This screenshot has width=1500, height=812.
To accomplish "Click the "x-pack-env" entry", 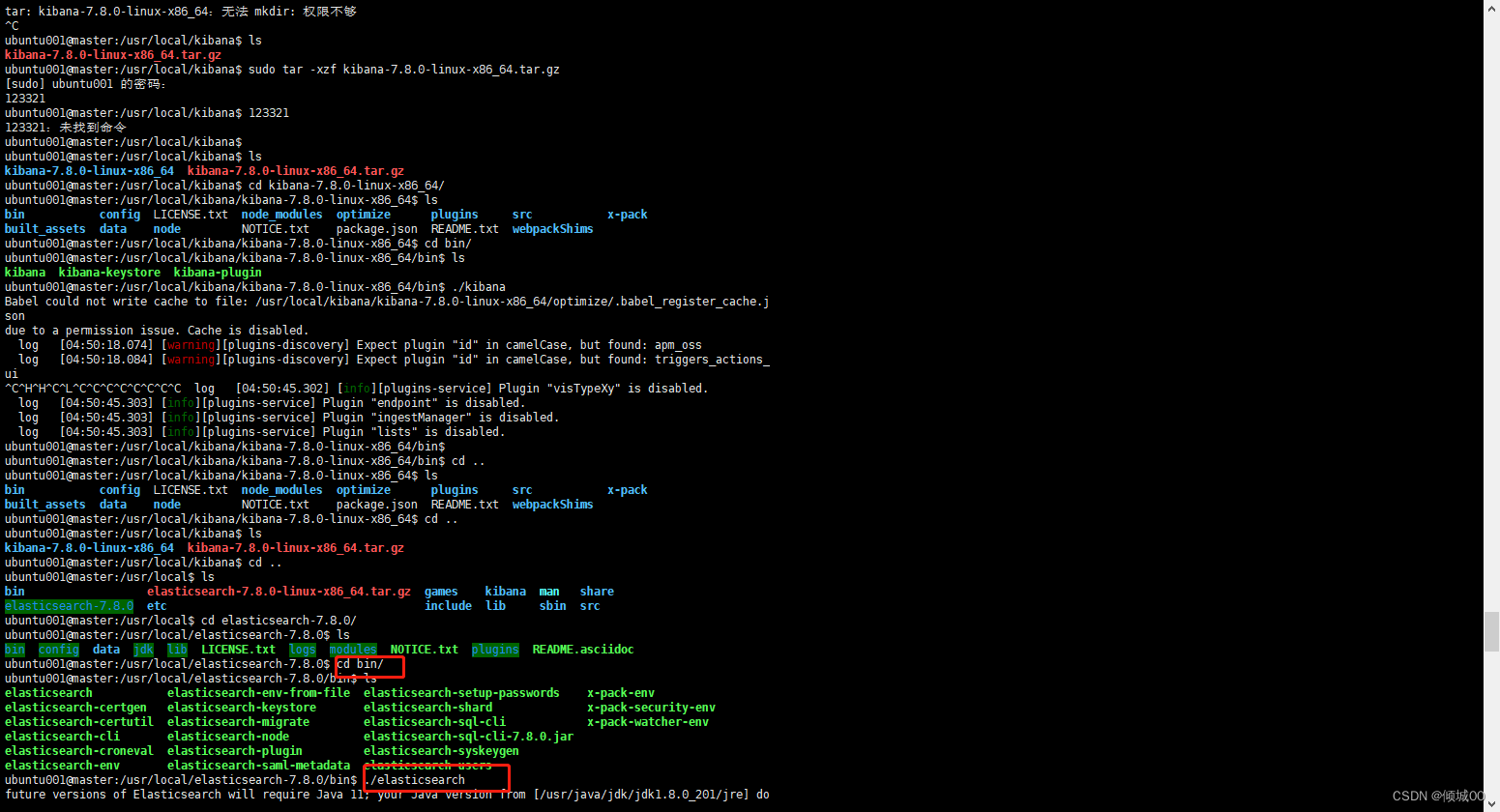I will 621,693.
